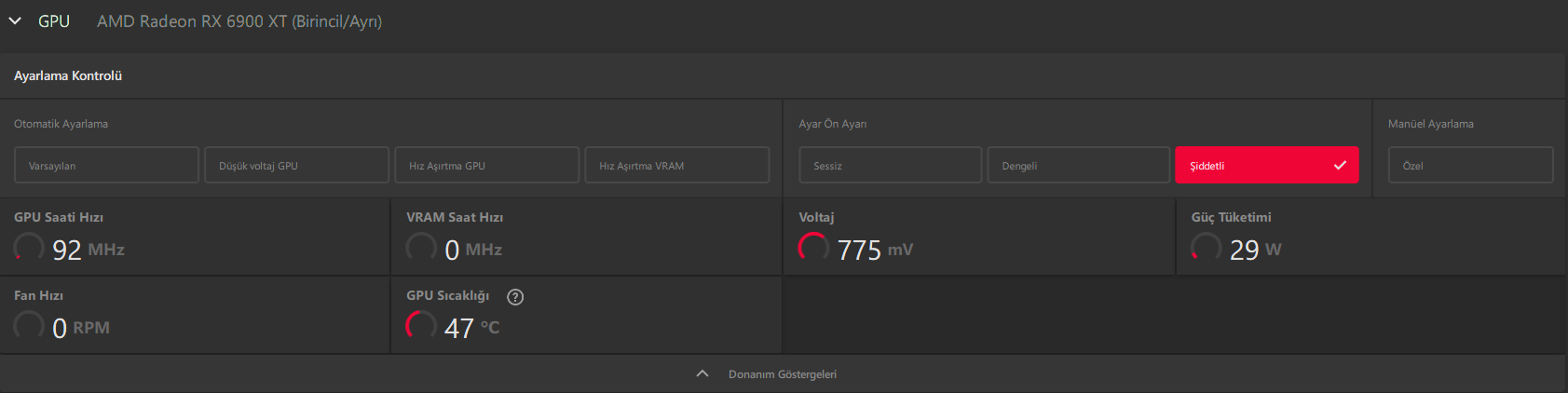Viewport: 1568px width, 393px height.
Task: Select the Varsayılan automatic tuning option
Action: click(106, 165)
